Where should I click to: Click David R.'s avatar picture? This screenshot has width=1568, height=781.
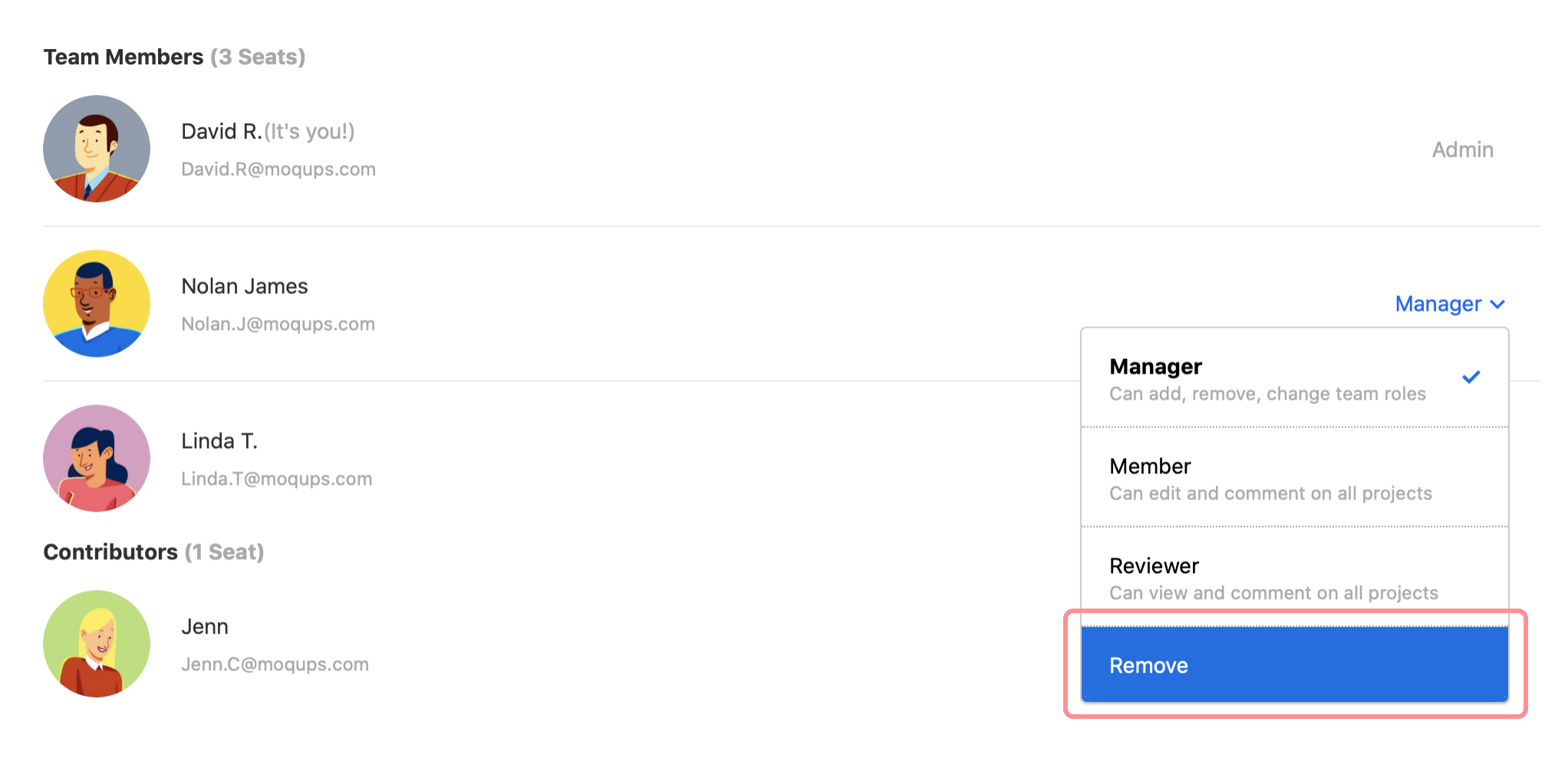97,148
